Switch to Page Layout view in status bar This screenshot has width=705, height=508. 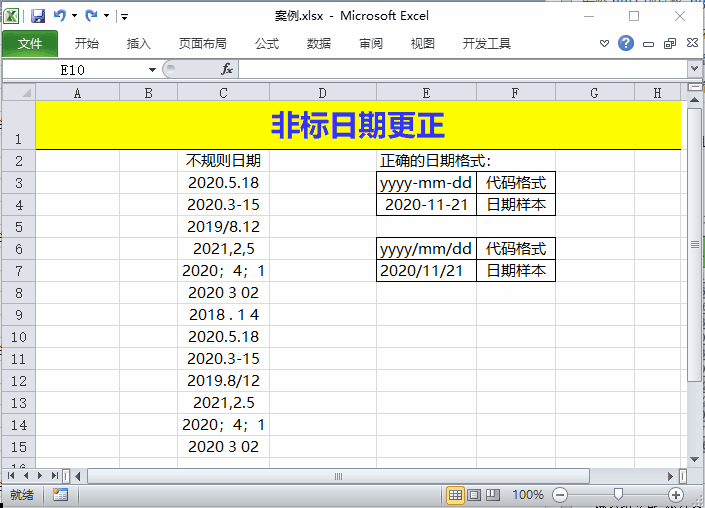pos(475,495)
